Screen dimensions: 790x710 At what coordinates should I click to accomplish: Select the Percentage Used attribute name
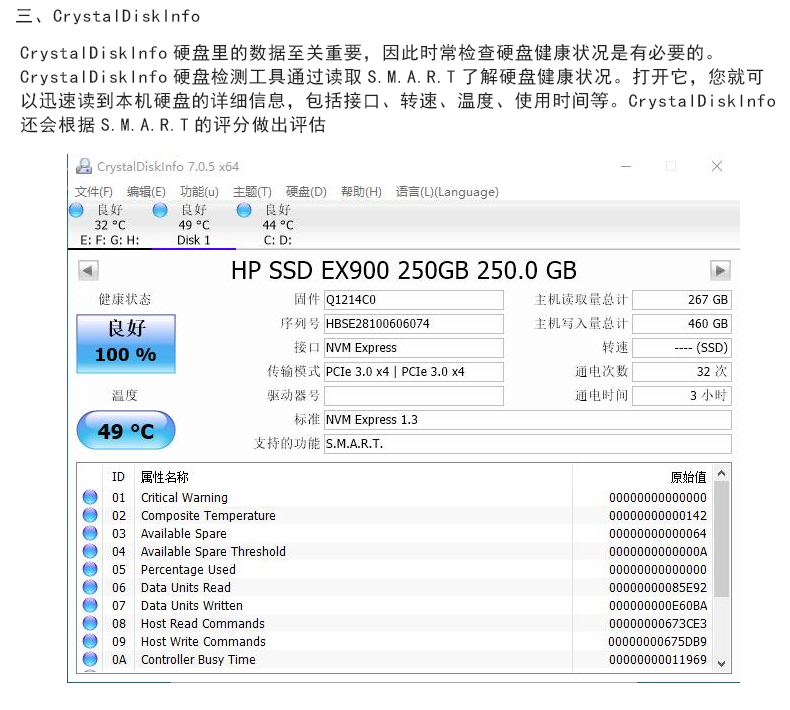pyautogui.click(x=188, y=570)
